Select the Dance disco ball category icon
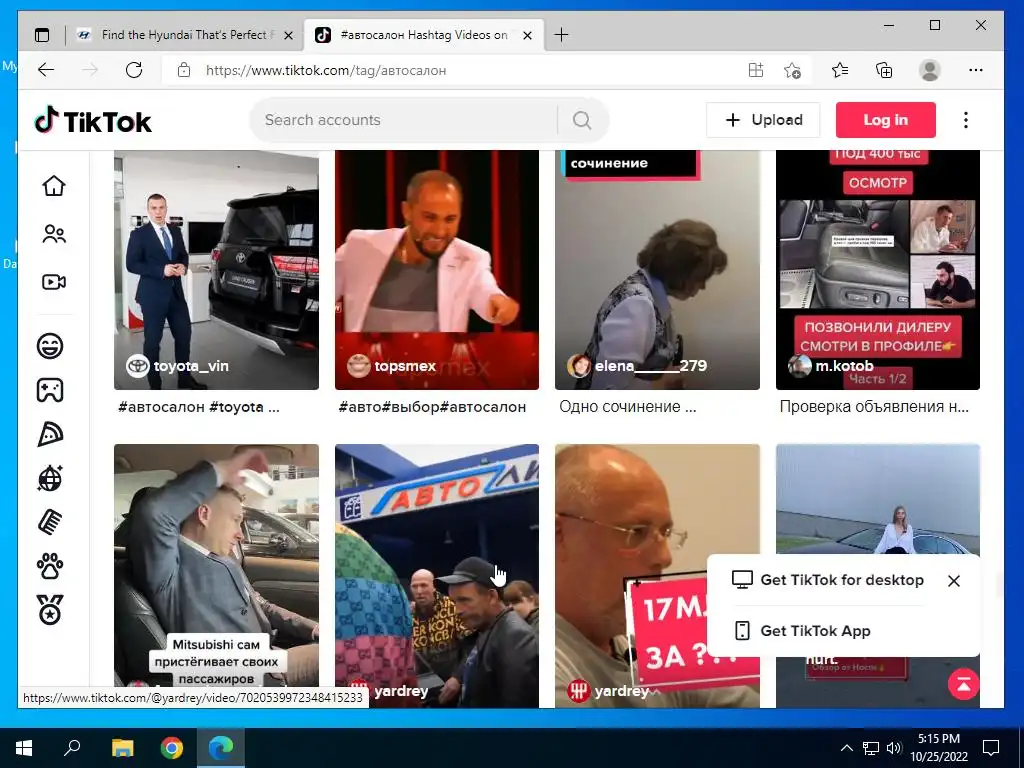 (50, 479)
